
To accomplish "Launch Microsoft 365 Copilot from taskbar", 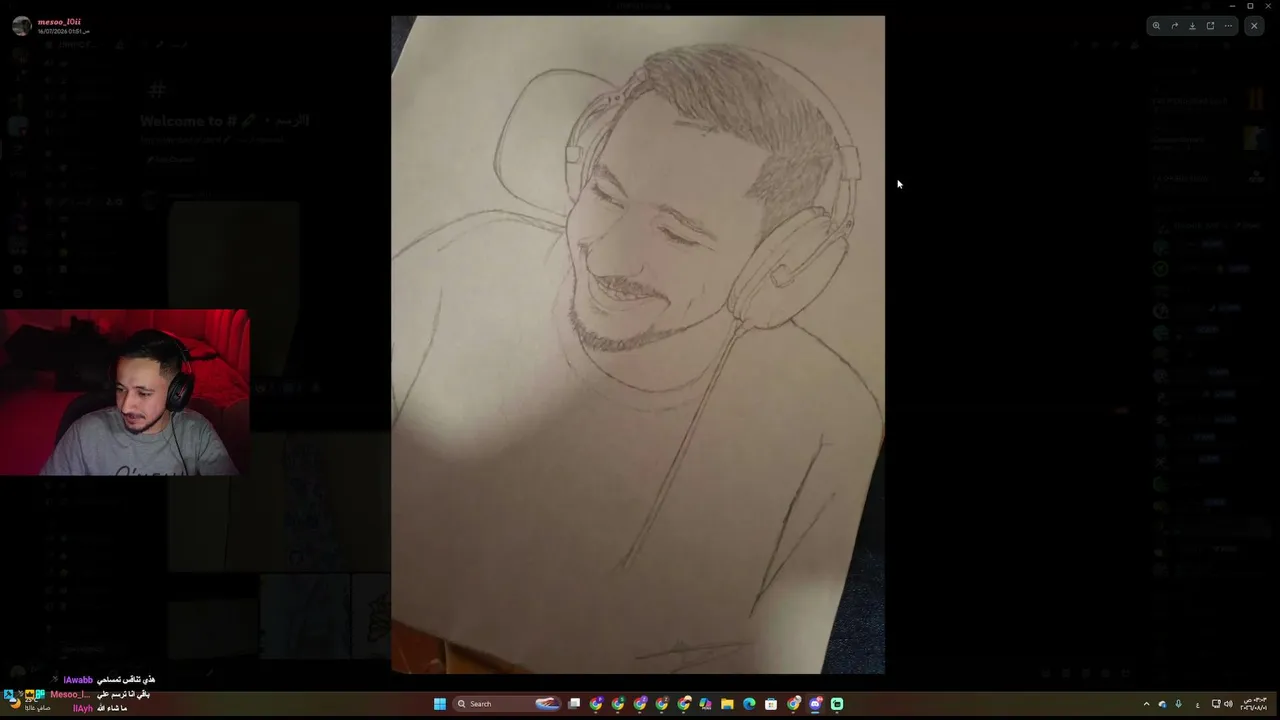I will 706,704.
